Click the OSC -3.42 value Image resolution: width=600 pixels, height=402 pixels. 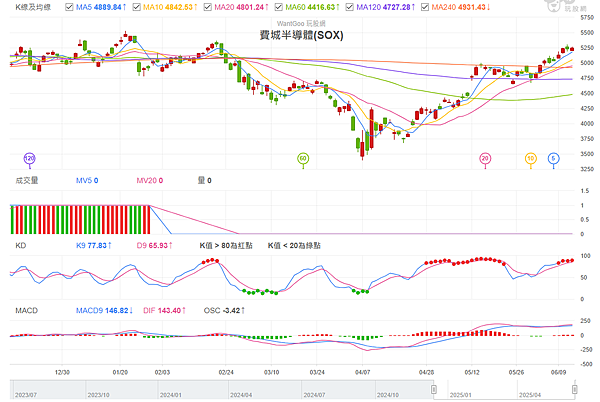(x=224, y=310)
